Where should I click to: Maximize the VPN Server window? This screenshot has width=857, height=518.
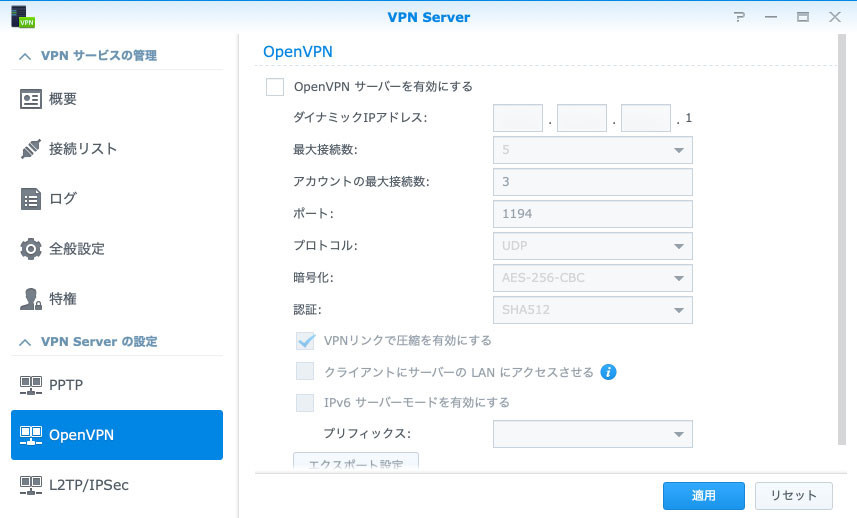[803, 17]
